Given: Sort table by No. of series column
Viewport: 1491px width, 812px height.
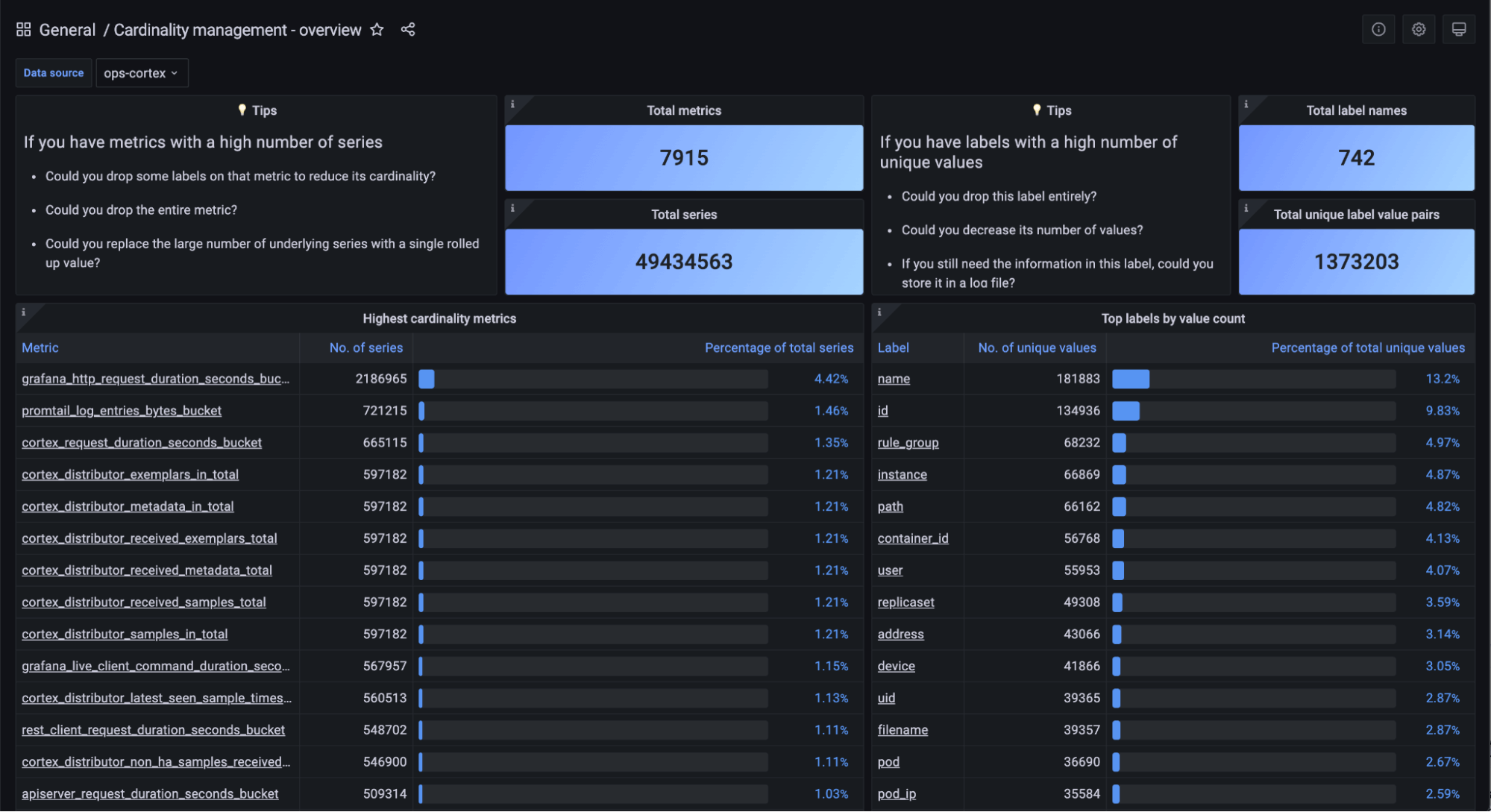Looking at the screenshot, I should click(x=365, y=347).
